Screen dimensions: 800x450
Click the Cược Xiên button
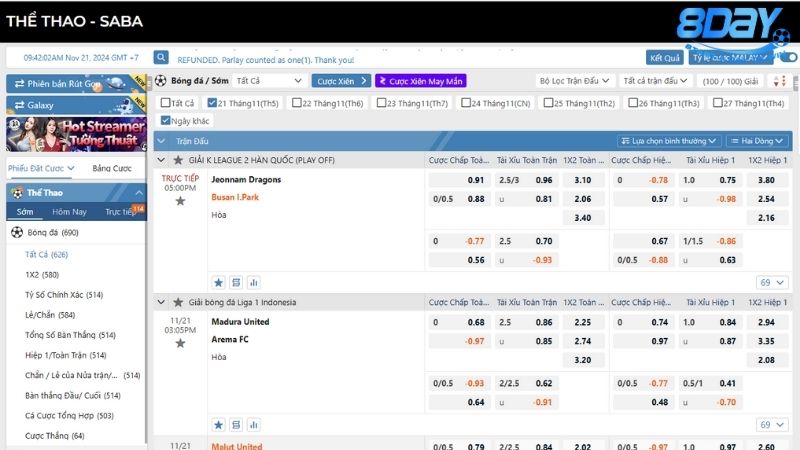click(x=341, y=81)
